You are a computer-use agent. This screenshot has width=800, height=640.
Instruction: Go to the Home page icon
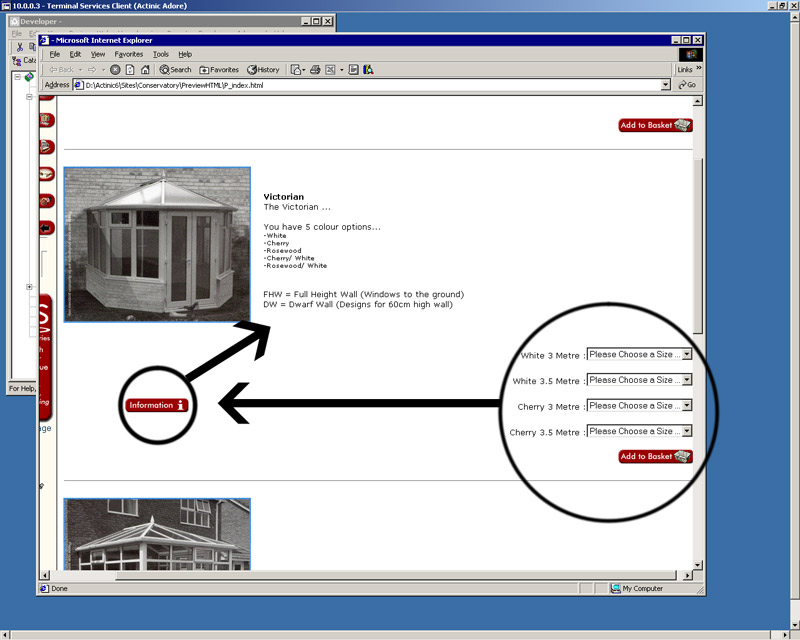coord(145,70)
